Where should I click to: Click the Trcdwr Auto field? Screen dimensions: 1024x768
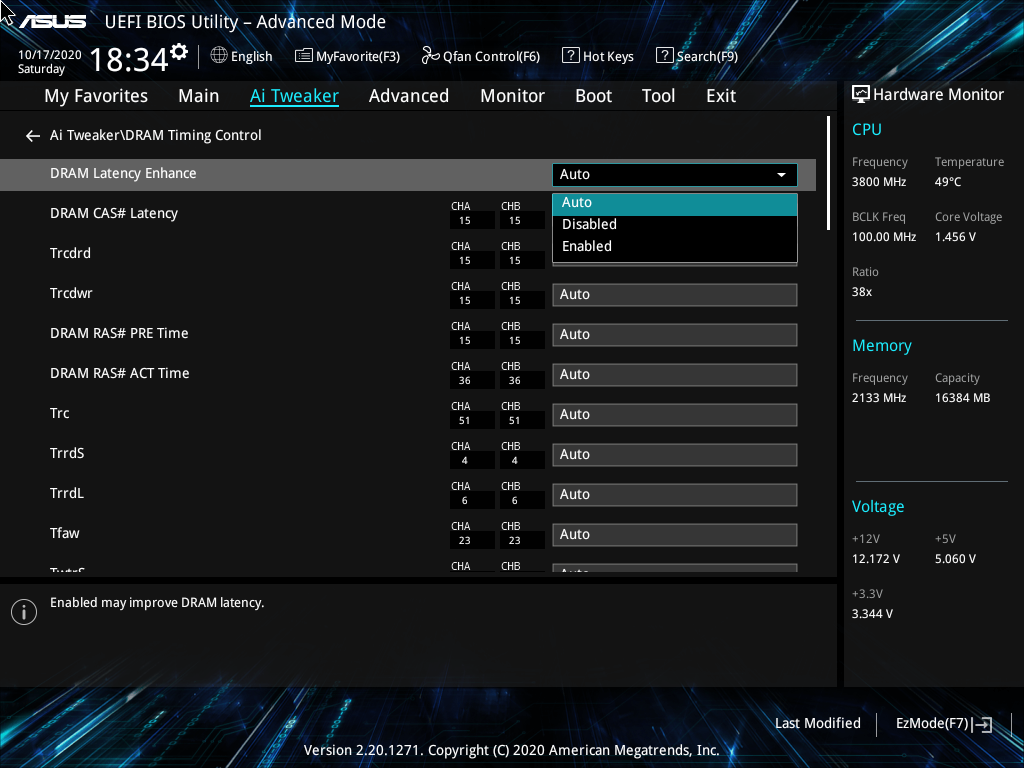pyautogui.click(x=675, y=295)
